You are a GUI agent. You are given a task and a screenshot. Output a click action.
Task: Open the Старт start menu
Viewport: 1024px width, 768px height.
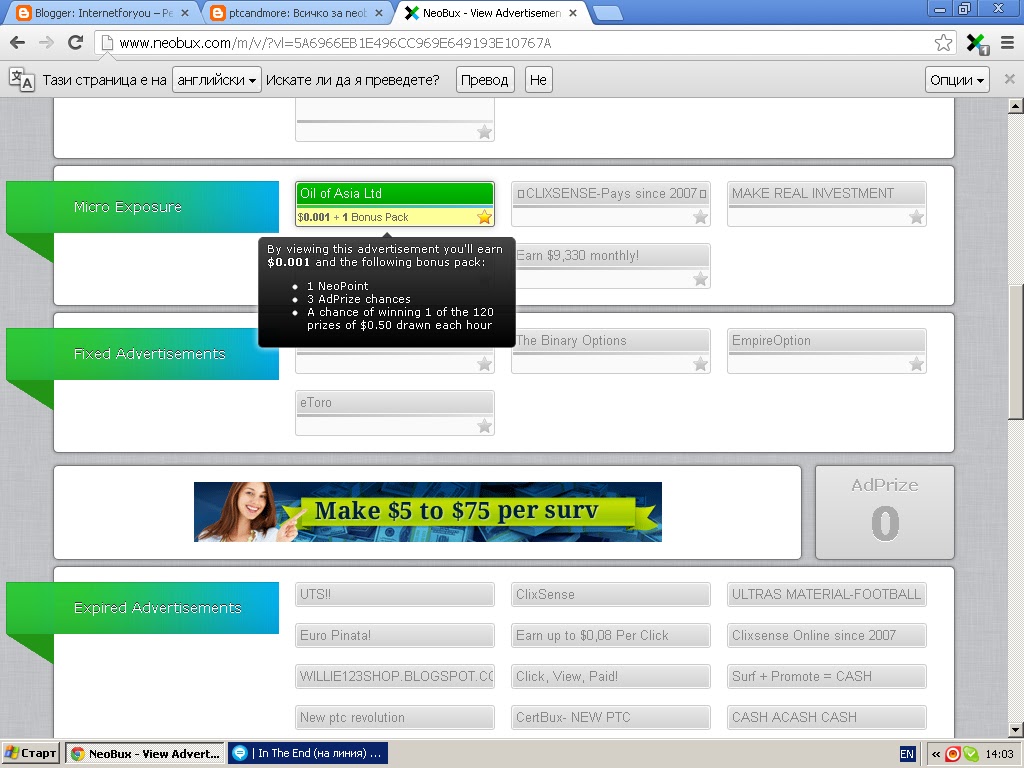pos(31,754)
